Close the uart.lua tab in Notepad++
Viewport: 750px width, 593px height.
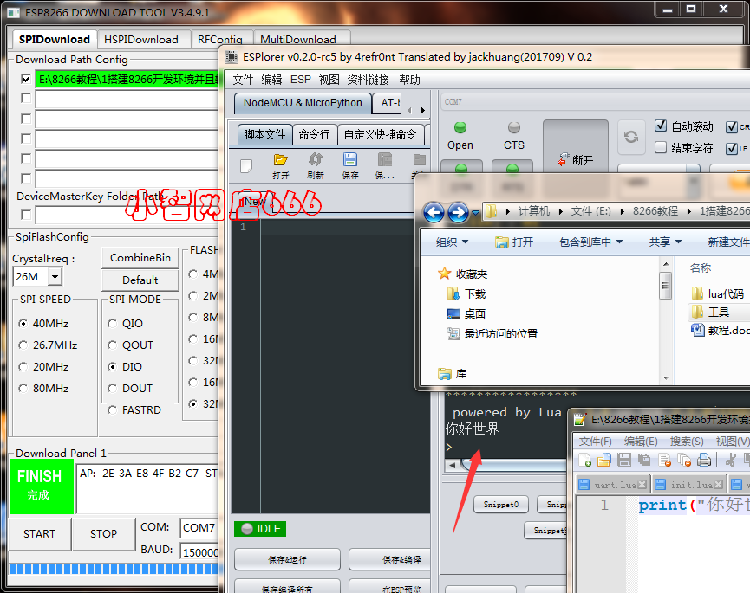pyautogui.click(x=642, y=484)
